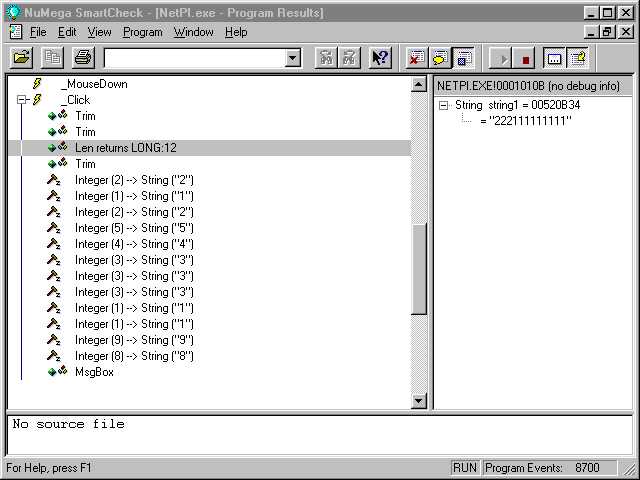The height and width of the screenshot is (480, 640).
Task: Open the Edit menu
Action: pyautogui.click(x=67, y=32)
